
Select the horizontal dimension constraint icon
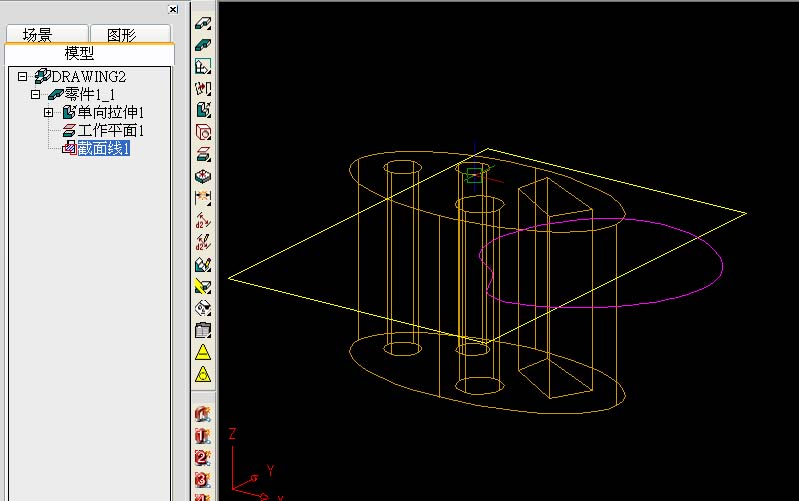click(203, 198)
